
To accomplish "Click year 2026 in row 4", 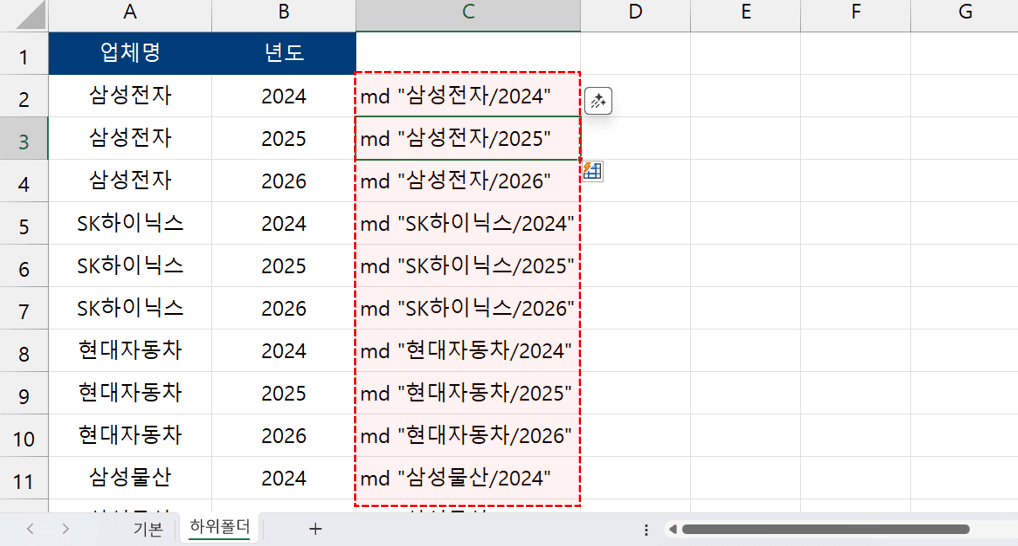I will coord(283,180).
